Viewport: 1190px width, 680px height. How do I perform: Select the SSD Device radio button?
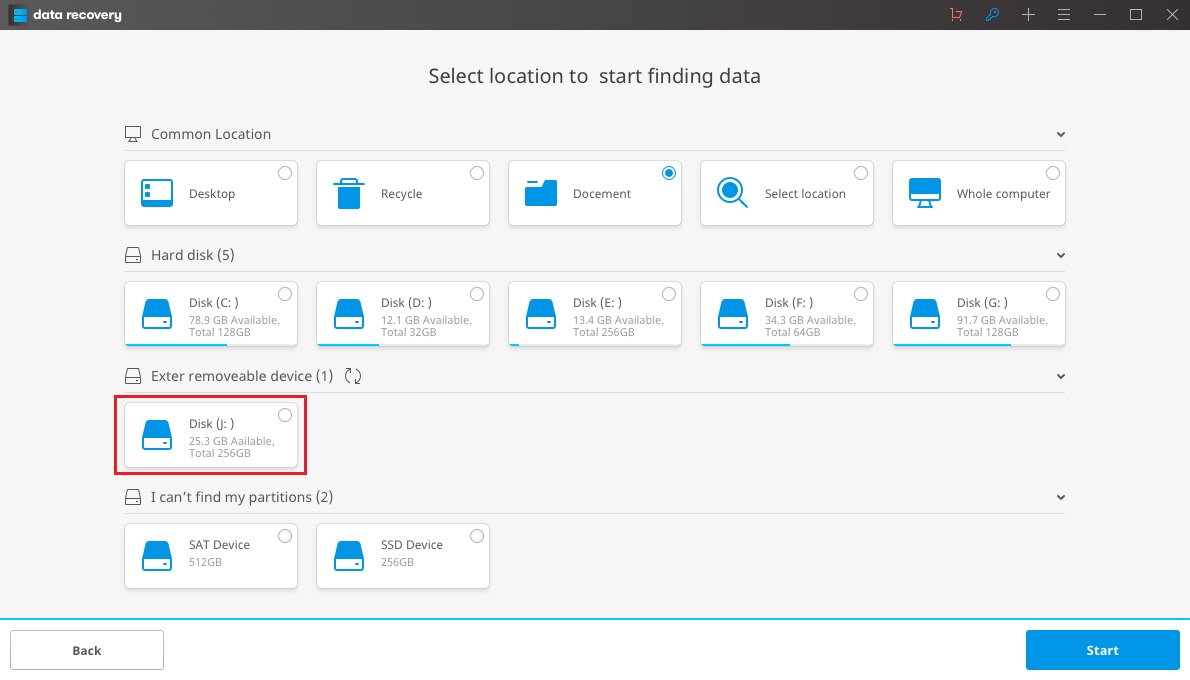point(477,536)
